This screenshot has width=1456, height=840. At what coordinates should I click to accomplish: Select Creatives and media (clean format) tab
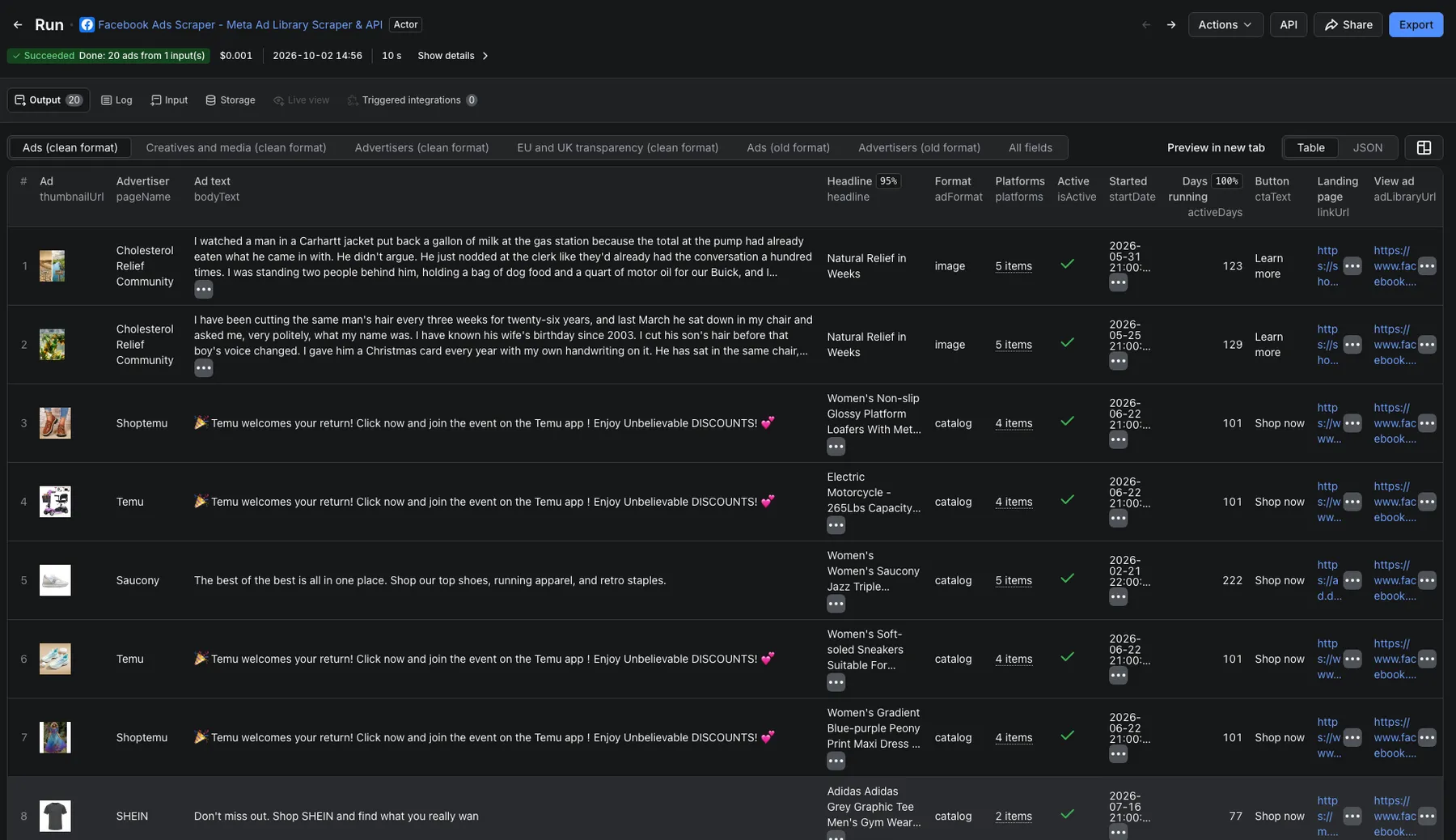pyautogui.click(x=236, y=147)
